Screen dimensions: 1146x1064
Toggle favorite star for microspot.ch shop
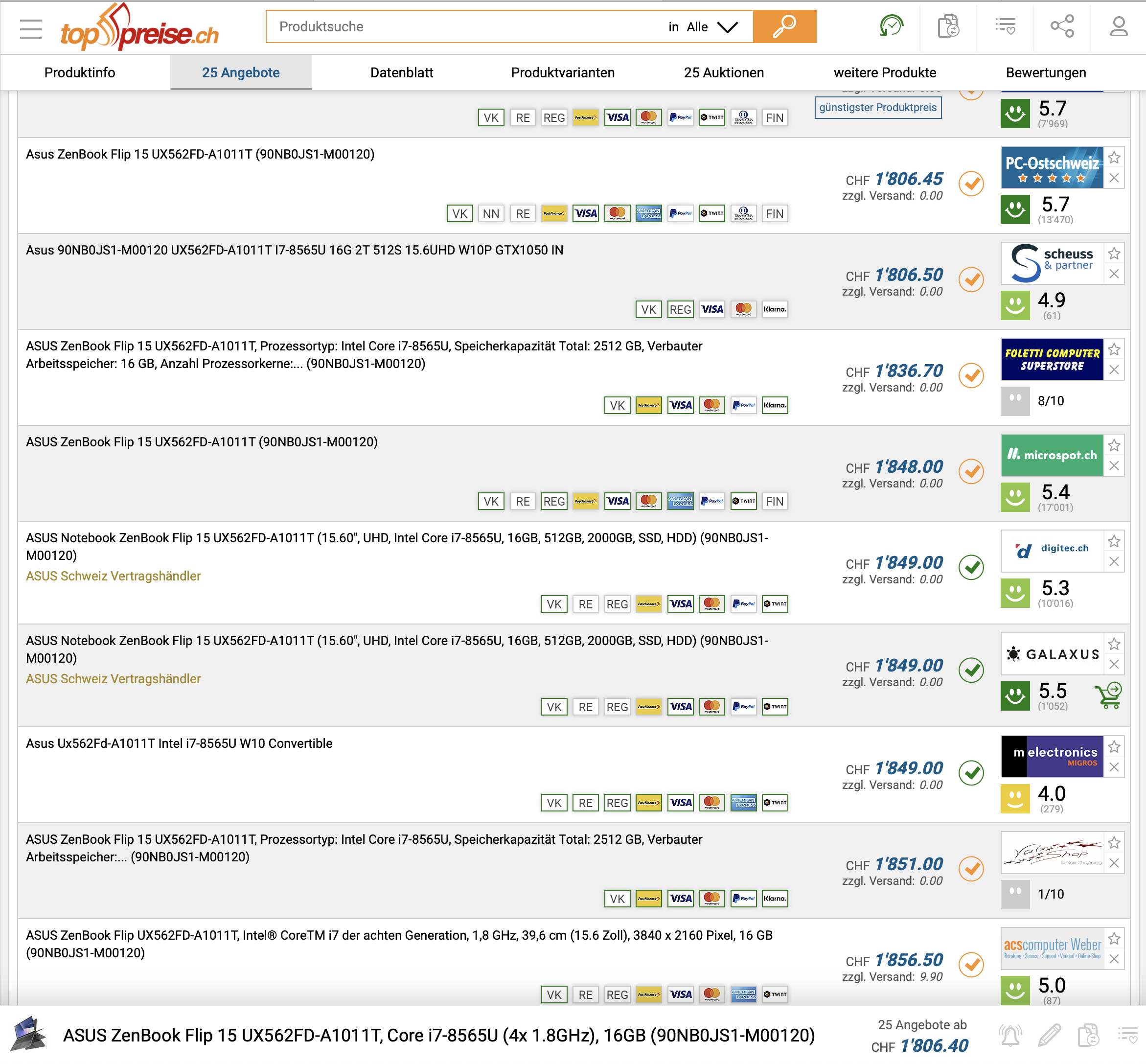[x=1114, y=445]
